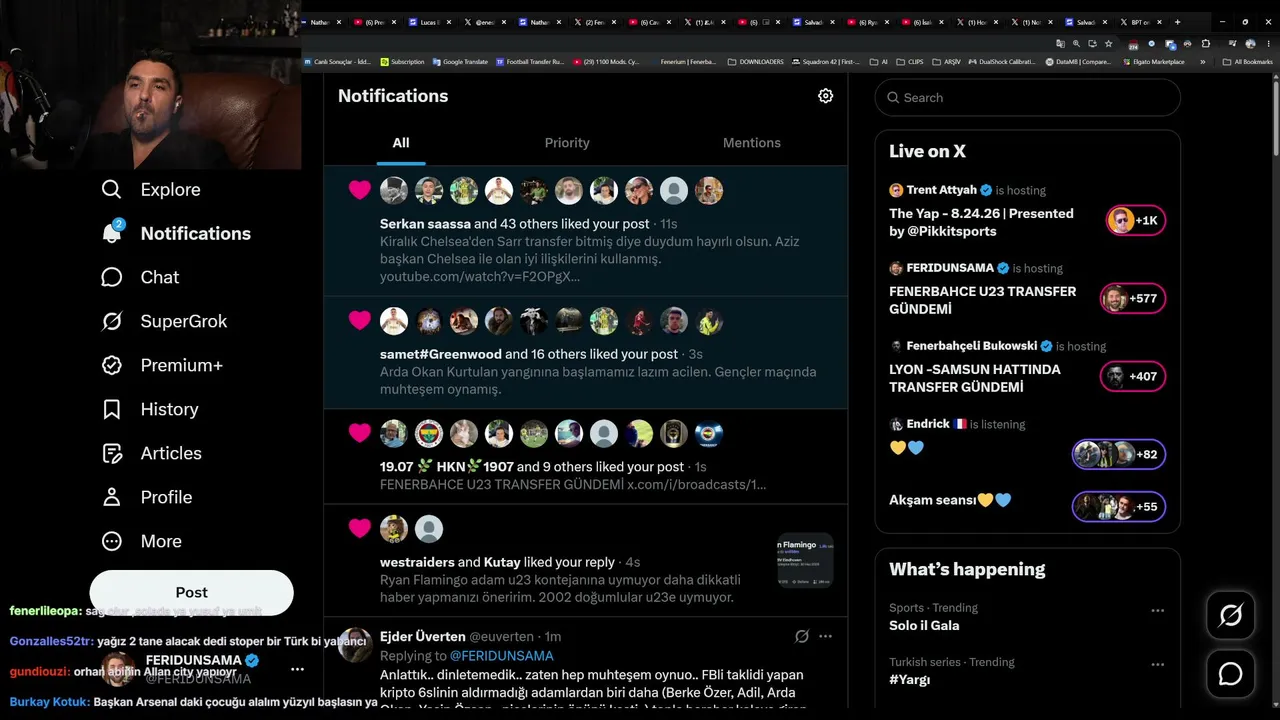Expand the DOWNLOADERS bookmark folder
The image size is (1280, 720).
click(756, 62)
